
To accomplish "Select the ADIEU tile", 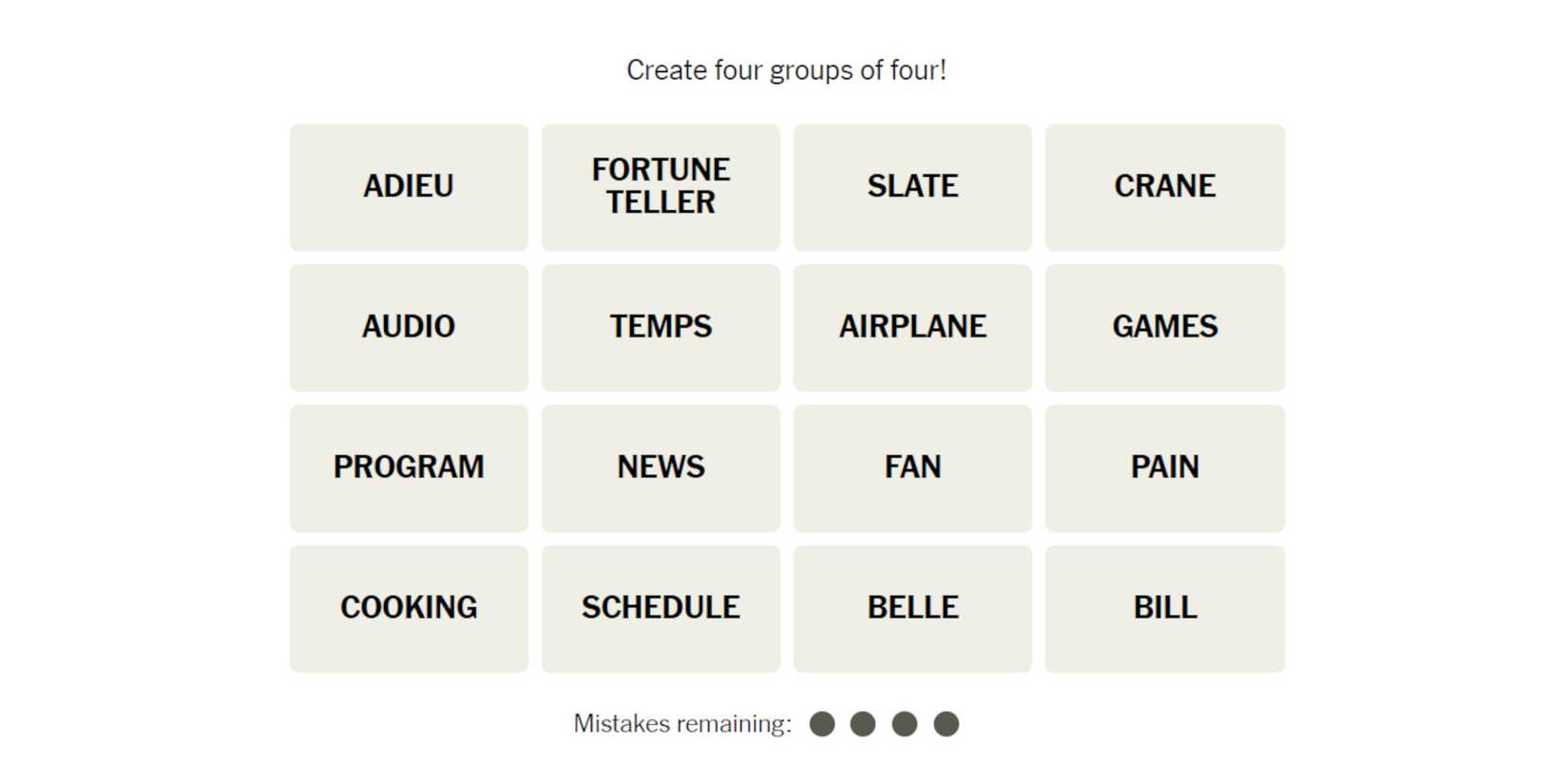I will pos(409,187).
